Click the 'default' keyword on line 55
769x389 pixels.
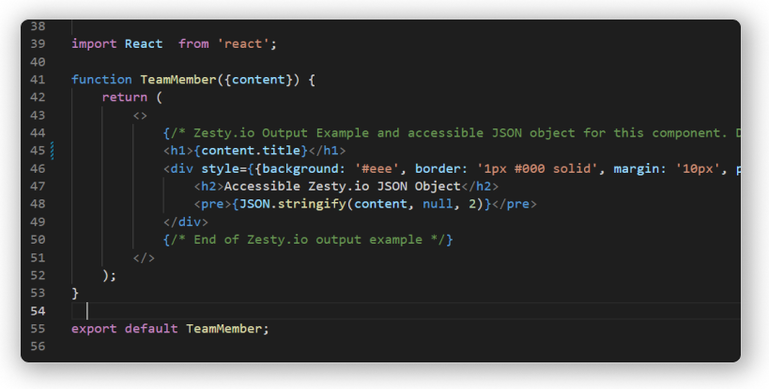click(151, 329)
